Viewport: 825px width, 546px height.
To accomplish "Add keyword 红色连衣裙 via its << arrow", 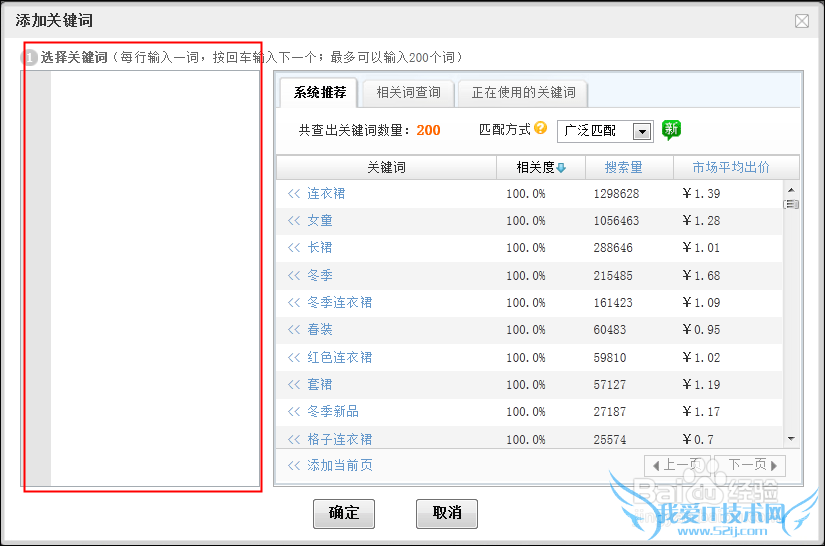I will [x=294, y=358].
